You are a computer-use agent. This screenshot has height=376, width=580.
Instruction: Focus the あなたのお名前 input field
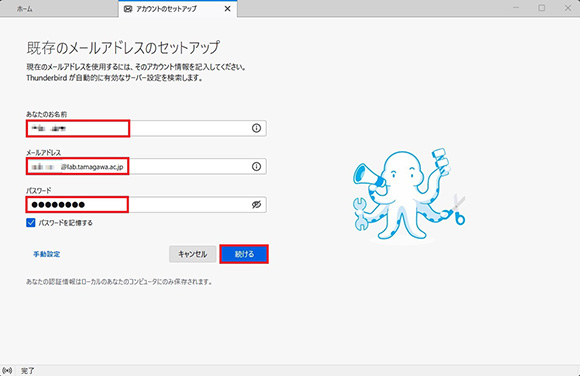pyautogui.click(x=146, y=128)
